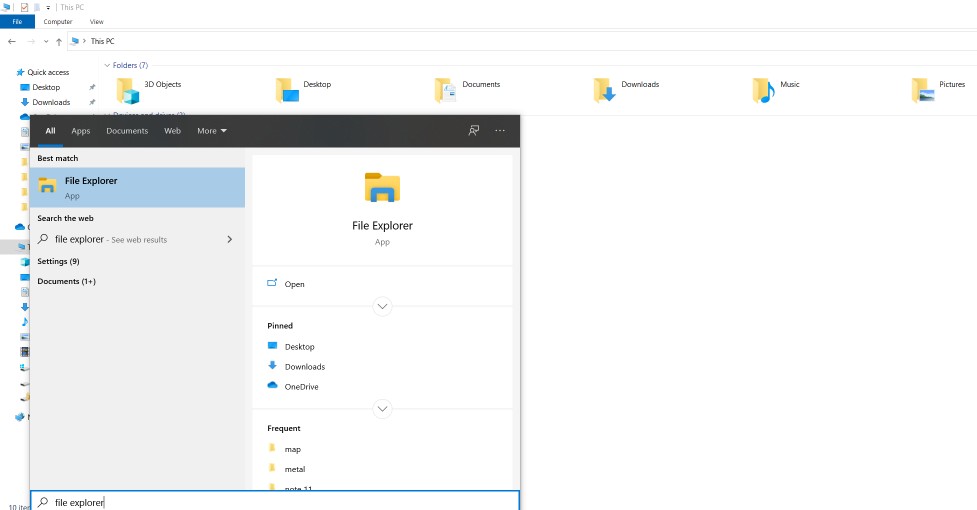Click the PC icon in the address bar
The image size is (977, 510).
pyautogui.click(x=75, y=41)
